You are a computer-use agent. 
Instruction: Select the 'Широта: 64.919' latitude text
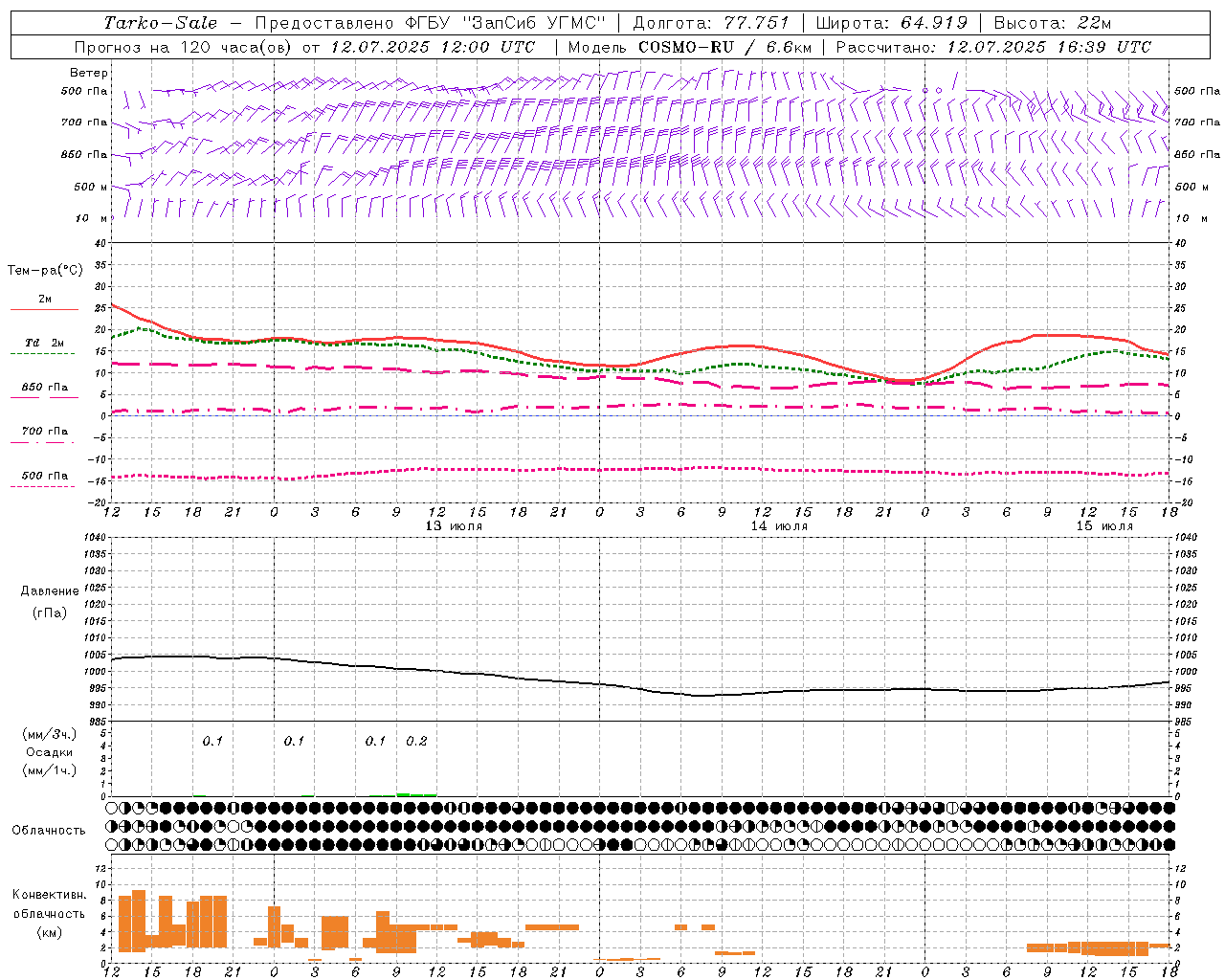point(892,23)
